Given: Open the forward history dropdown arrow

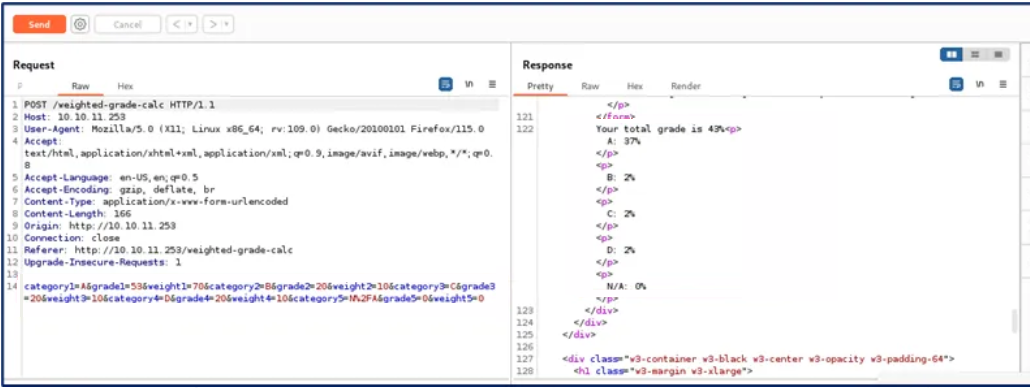Looking at the screenshot, I should [x=227, y=25].
